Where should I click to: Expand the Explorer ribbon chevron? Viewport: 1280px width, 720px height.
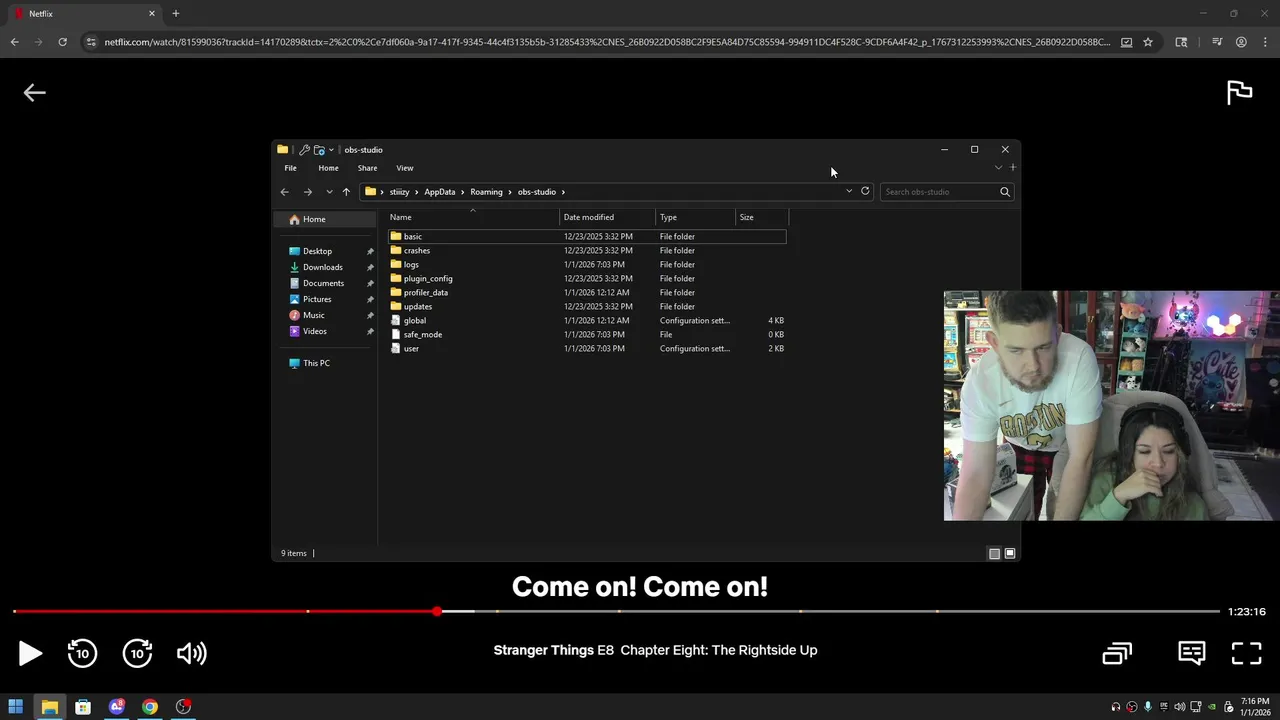pyautogui.click(x=998, y=168)
